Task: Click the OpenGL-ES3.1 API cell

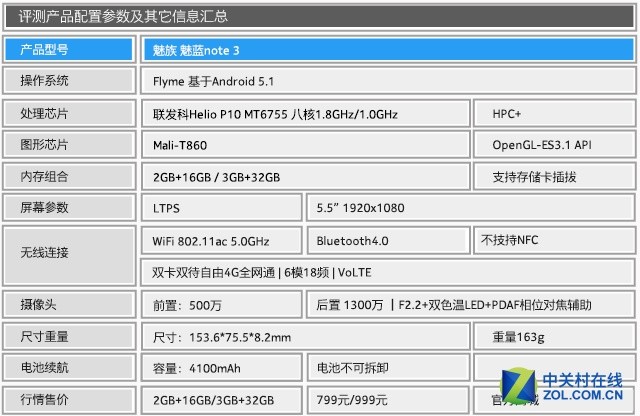Action: tap(555, 145)
